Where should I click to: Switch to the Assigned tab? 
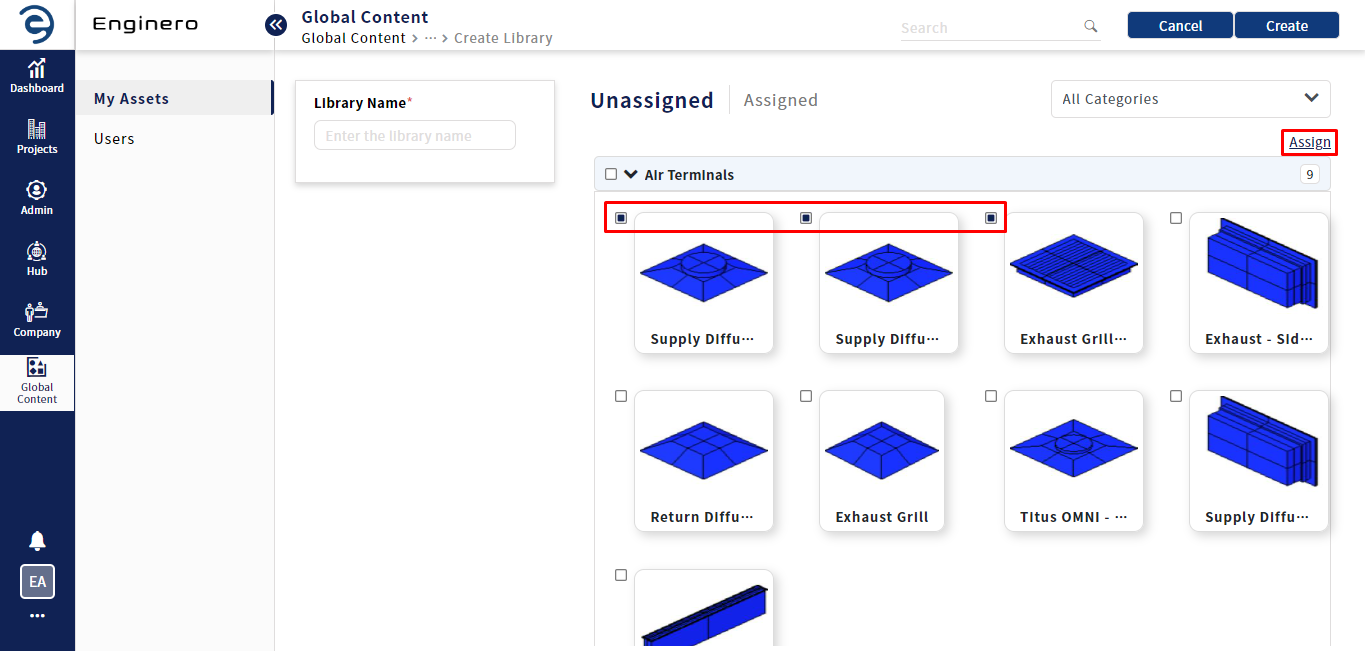[x=781, y=100]
